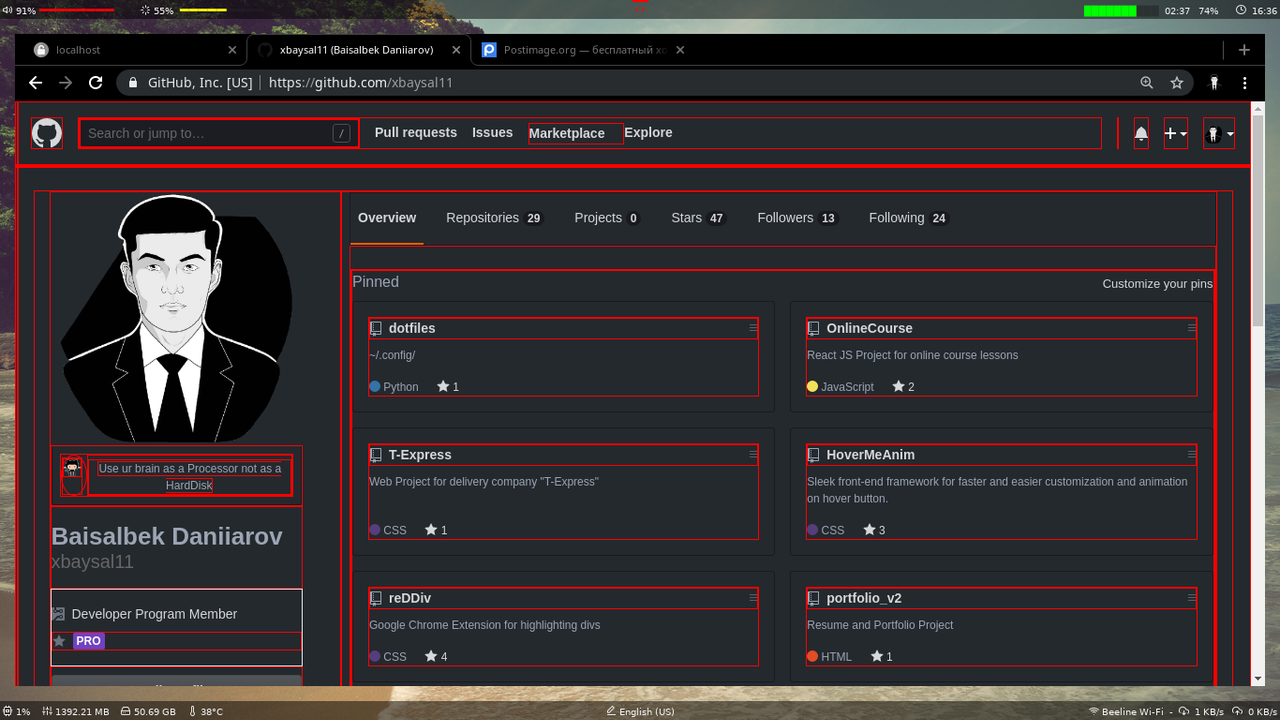Switch to the Repositories tab
The image size is (1280, 720).
(494, 218)
